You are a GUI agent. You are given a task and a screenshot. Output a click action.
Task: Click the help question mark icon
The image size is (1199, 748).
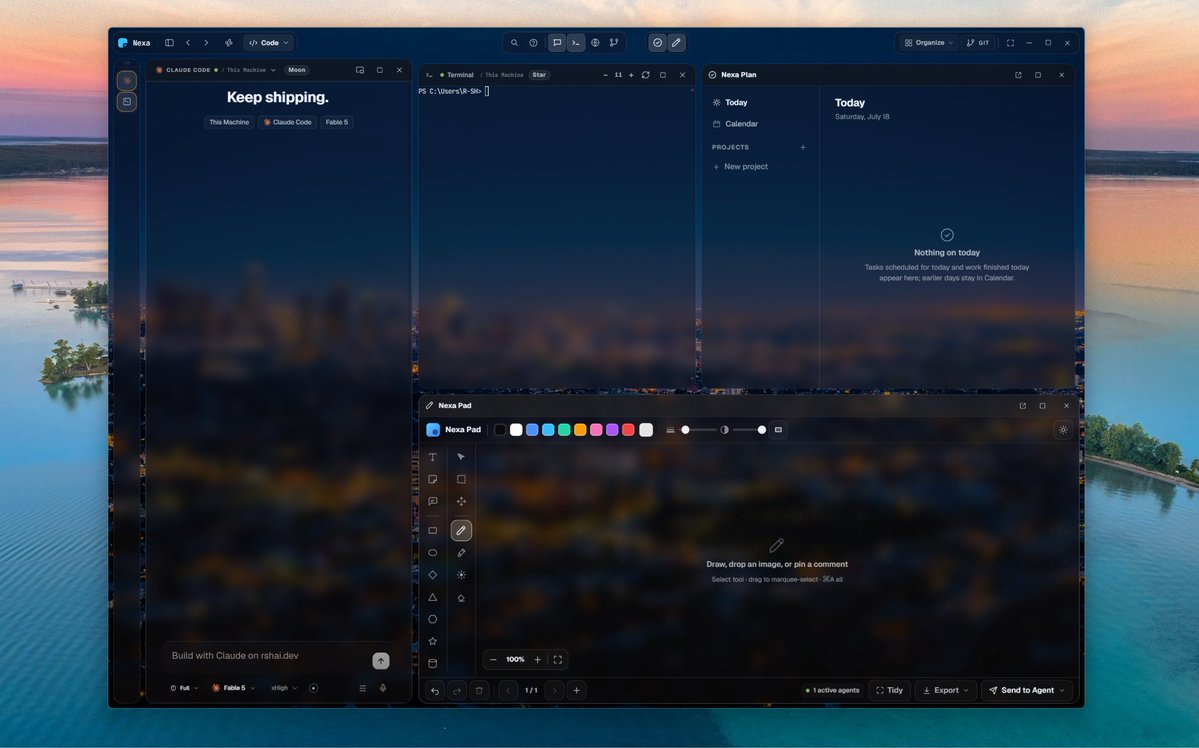coord(534,43)
